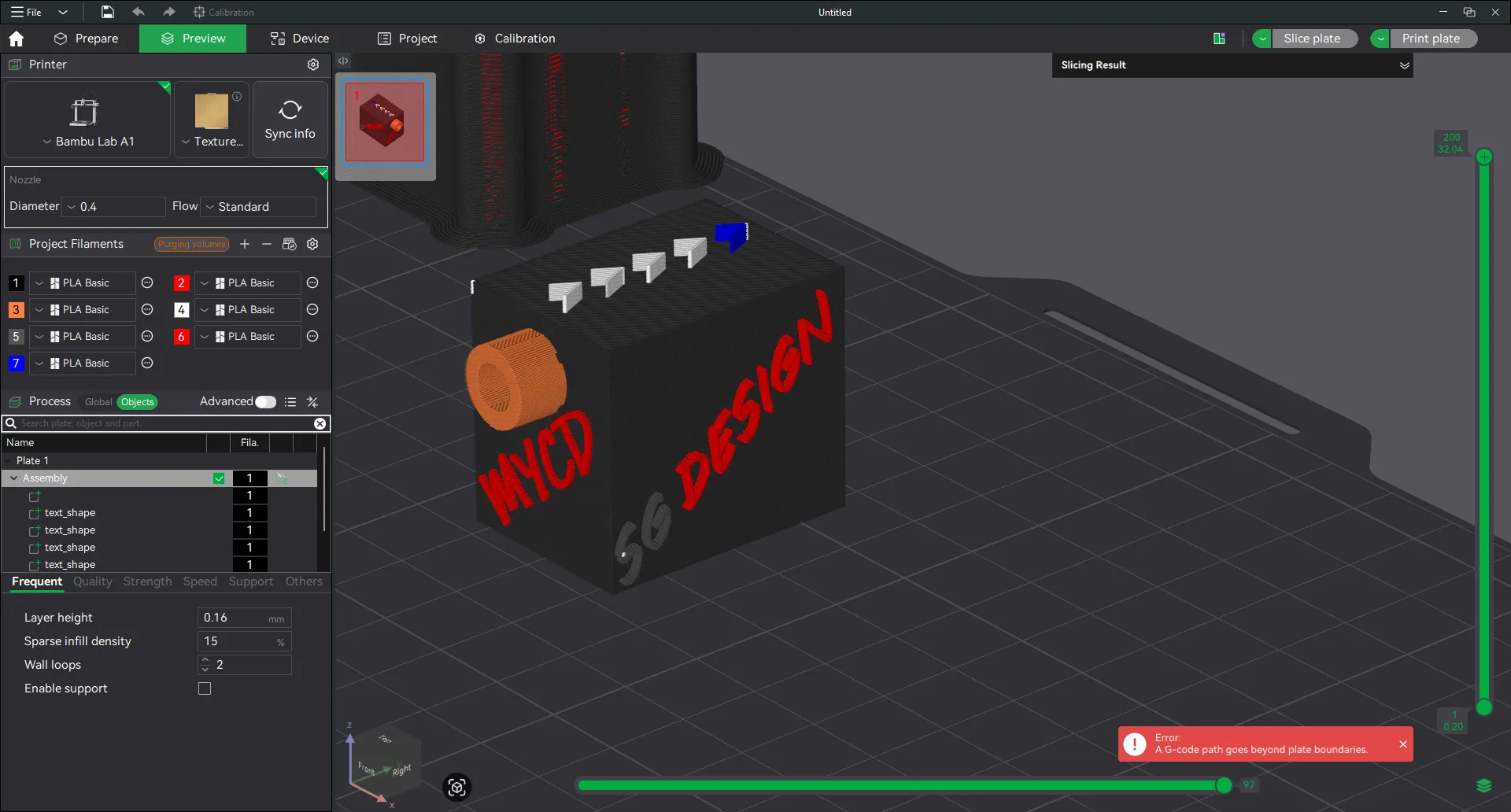Click the Home icon
This screenshot has width=1511, height=812.
click(17, 39)
